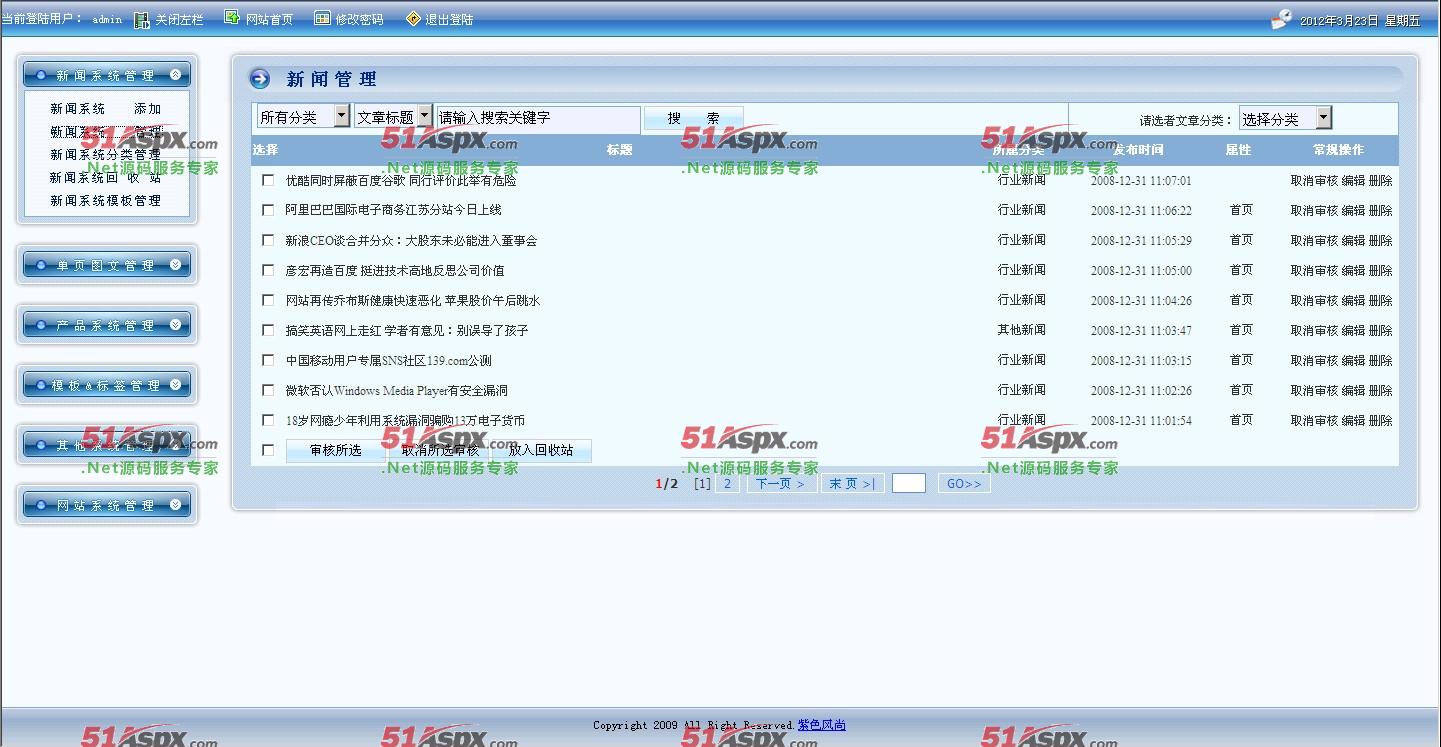Check the checkbox for the 优酷 news row

tap(268, 180)
